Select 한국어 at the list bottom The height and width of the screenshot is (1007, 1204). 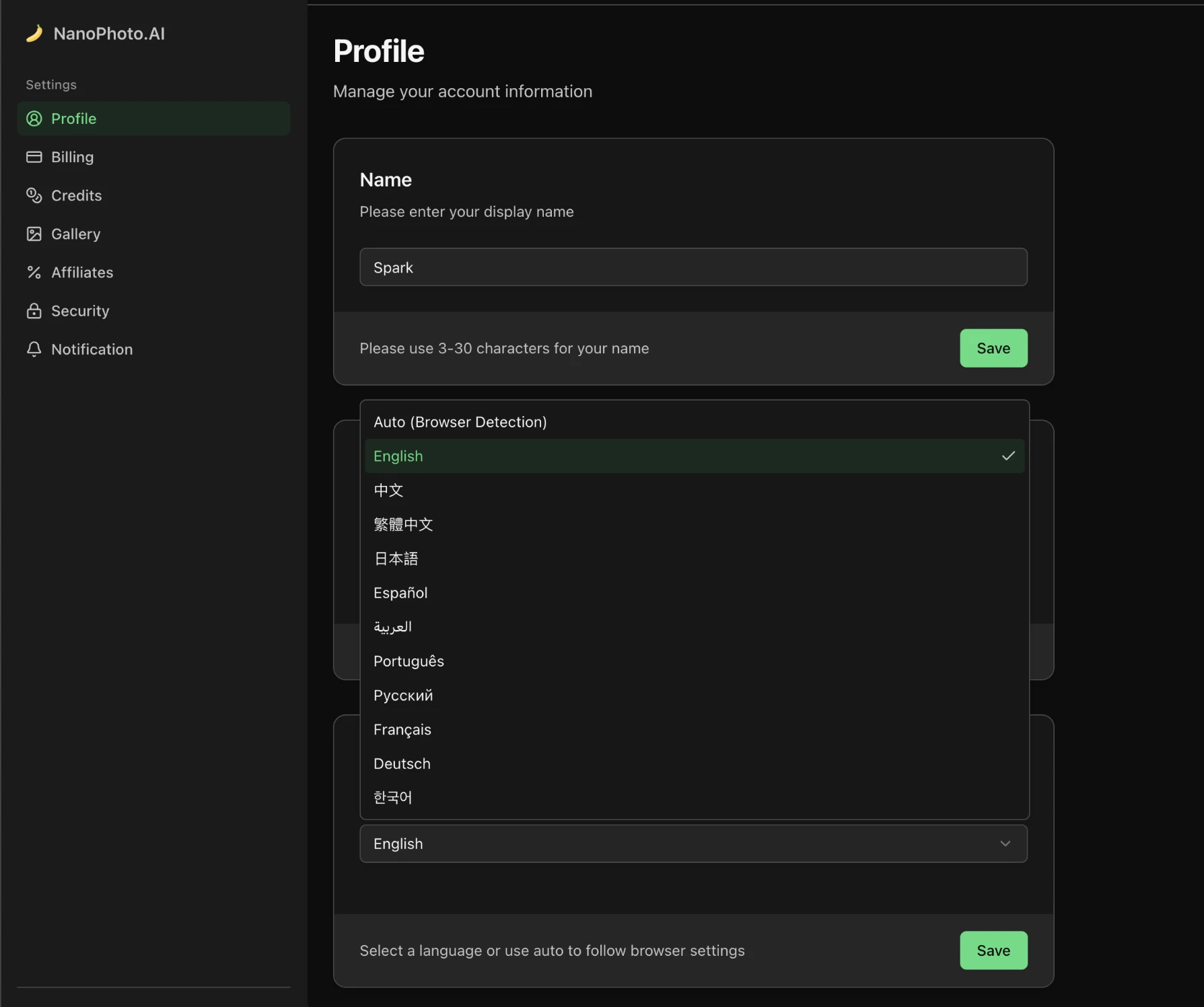393,797
